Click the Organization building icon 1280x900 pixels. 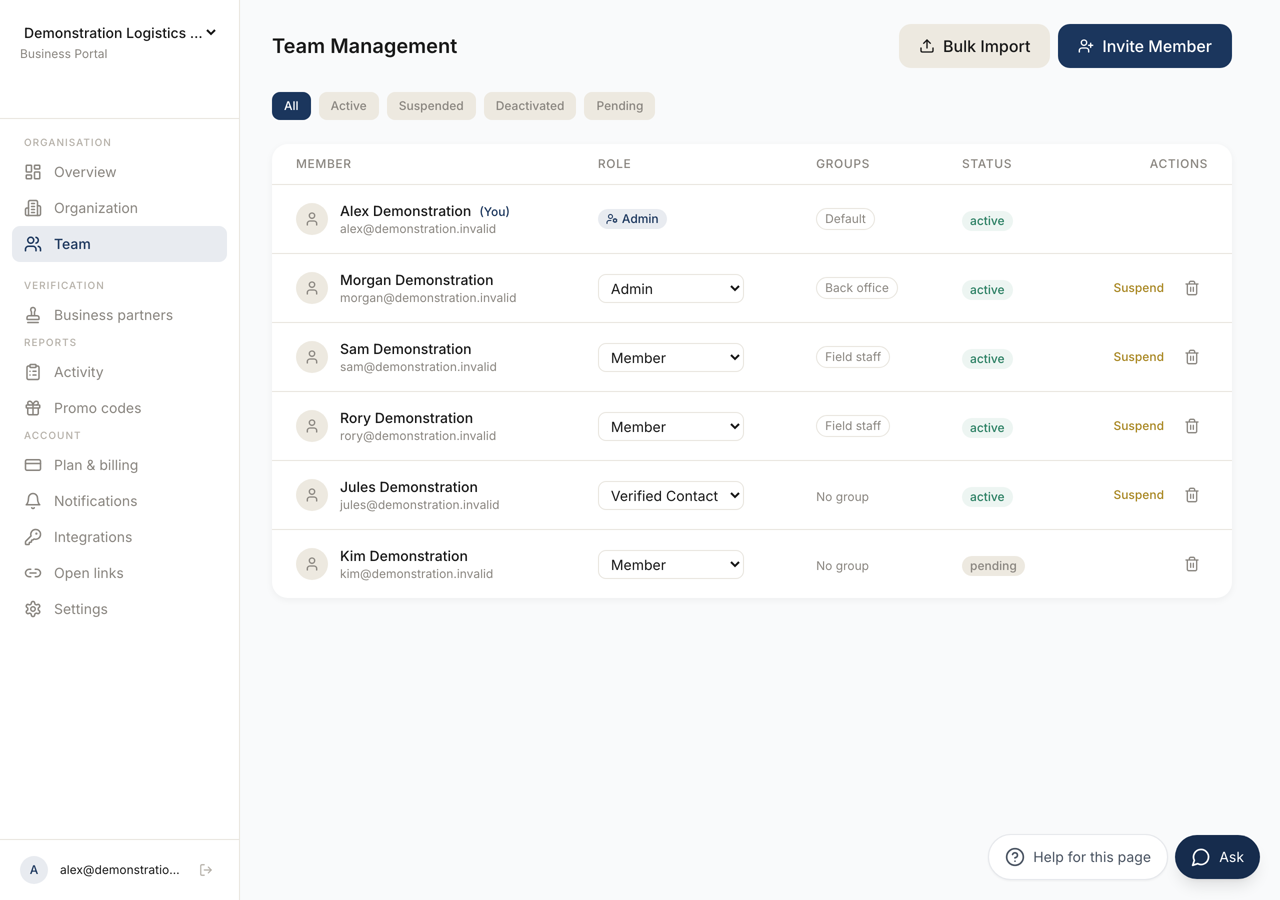tap(33, 208)
